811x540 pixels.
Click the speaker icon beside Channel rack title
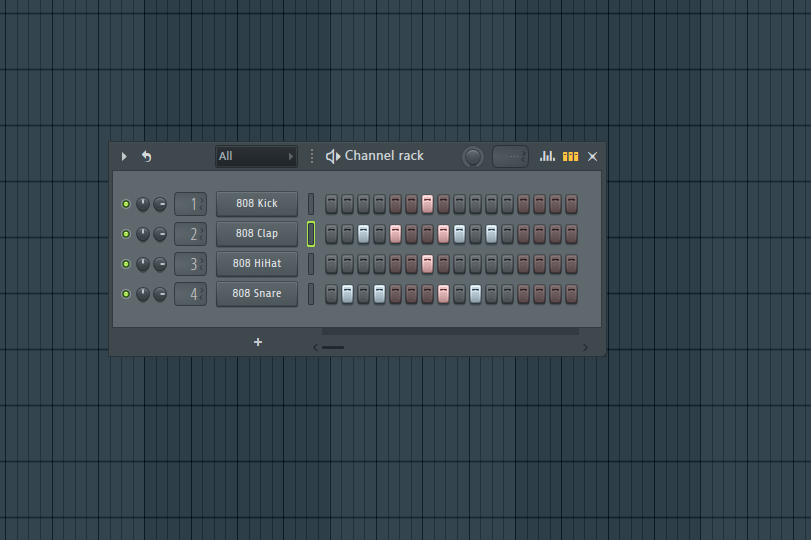coord(333,156)
